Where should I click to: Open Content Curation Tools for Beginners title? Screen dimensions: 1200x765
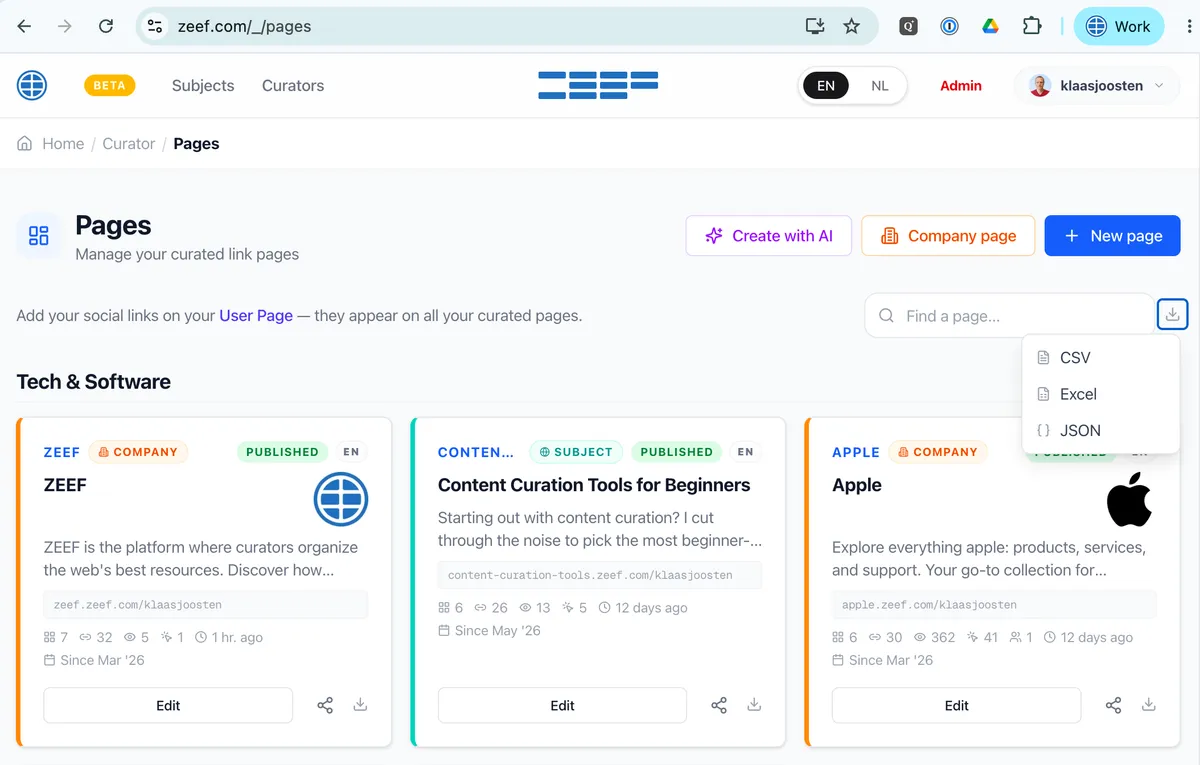[x=594, y=485]
